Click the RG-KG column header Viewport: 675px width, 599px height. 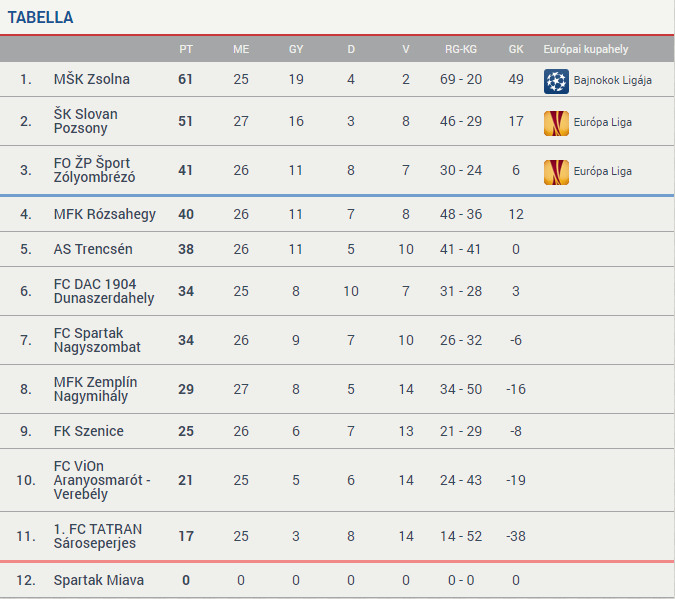[461, 49]
